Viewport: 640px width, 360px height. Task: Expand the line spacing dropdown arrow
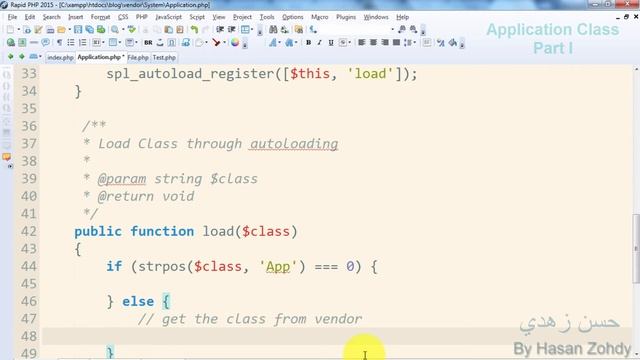click(x=414, y=42)
